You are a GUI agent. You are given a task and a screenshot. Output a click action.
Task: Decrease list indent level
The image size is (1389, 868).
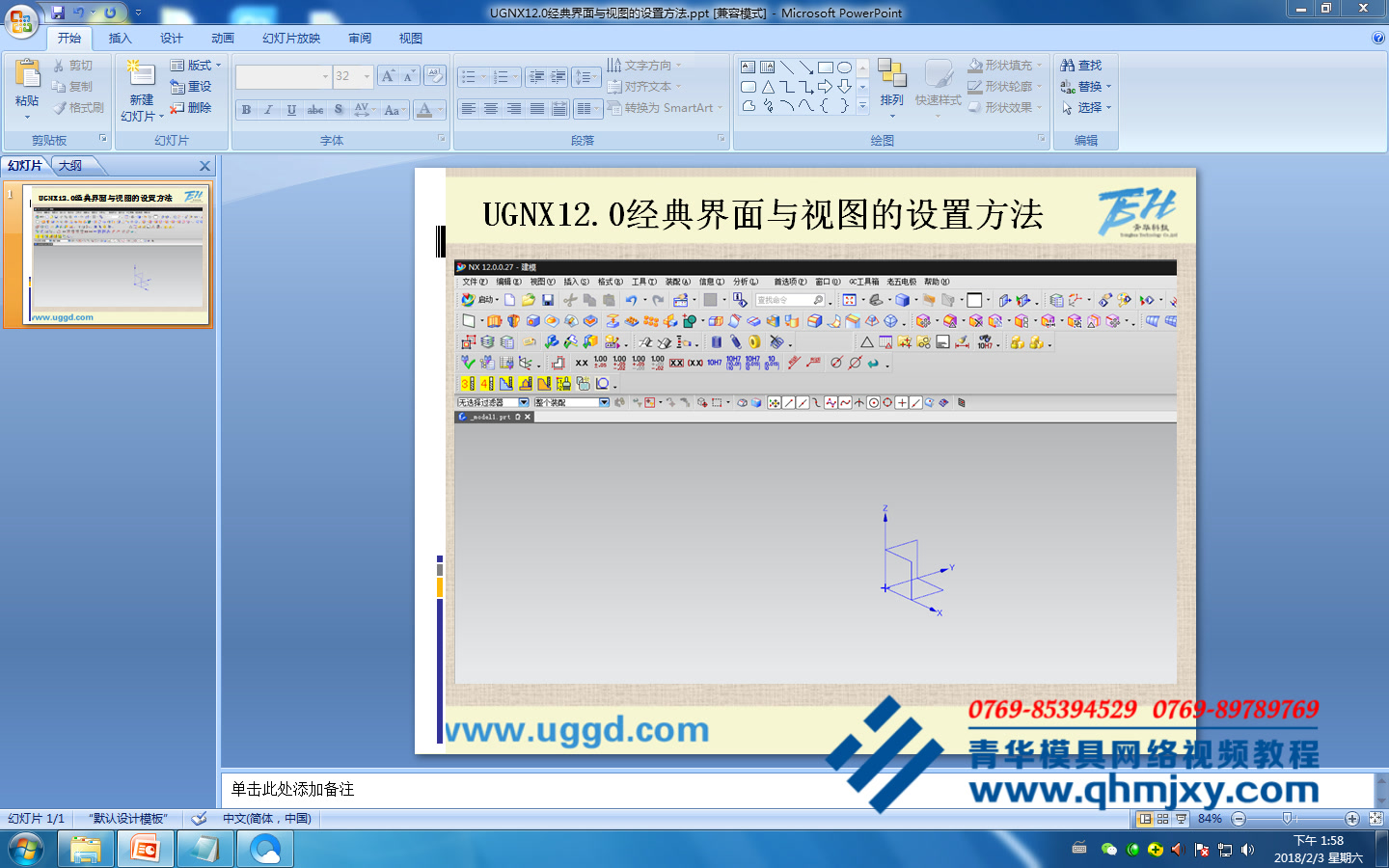point(537,76)
